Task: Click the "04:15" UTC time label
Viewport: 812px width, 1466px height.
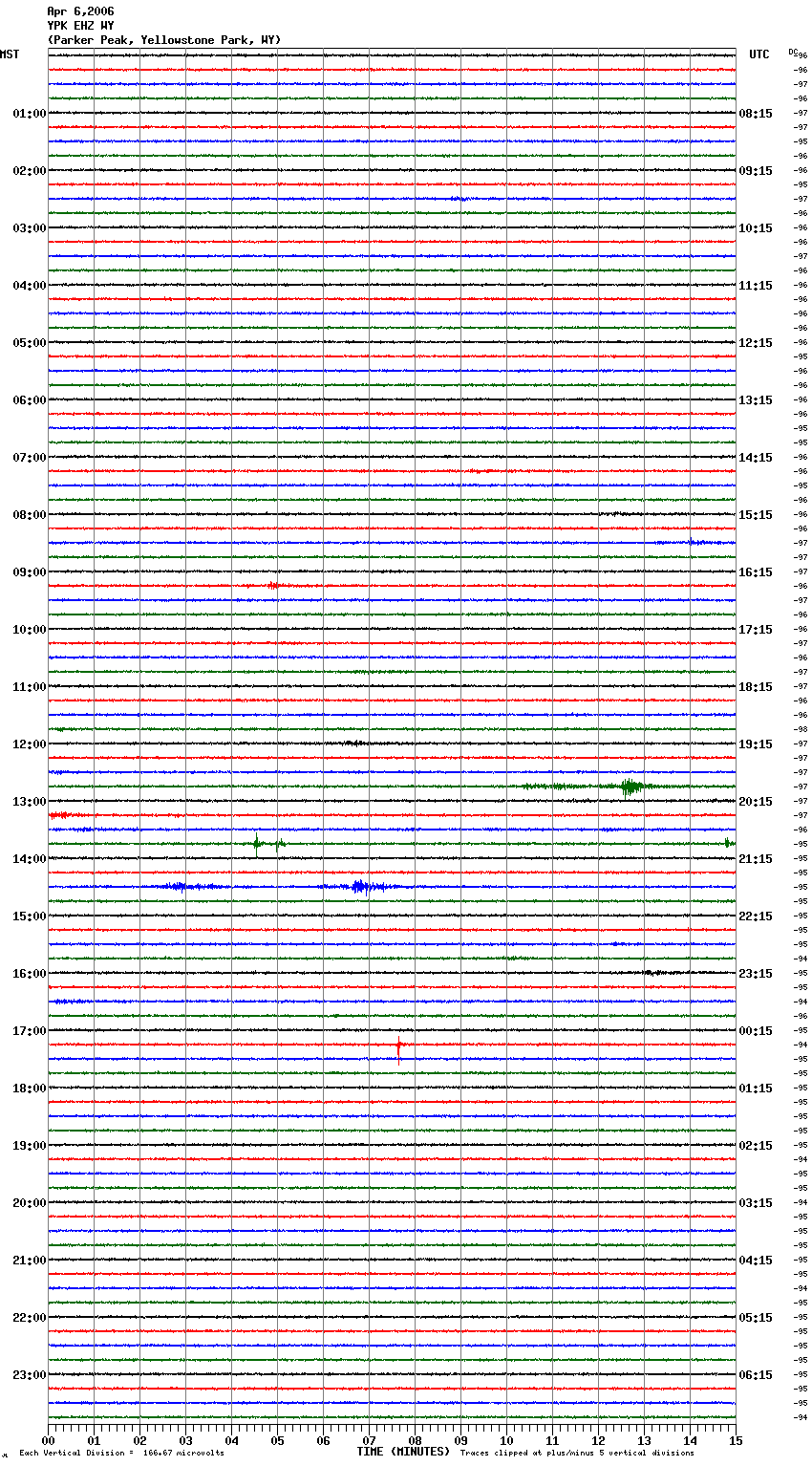Action: pos(756,1261)
